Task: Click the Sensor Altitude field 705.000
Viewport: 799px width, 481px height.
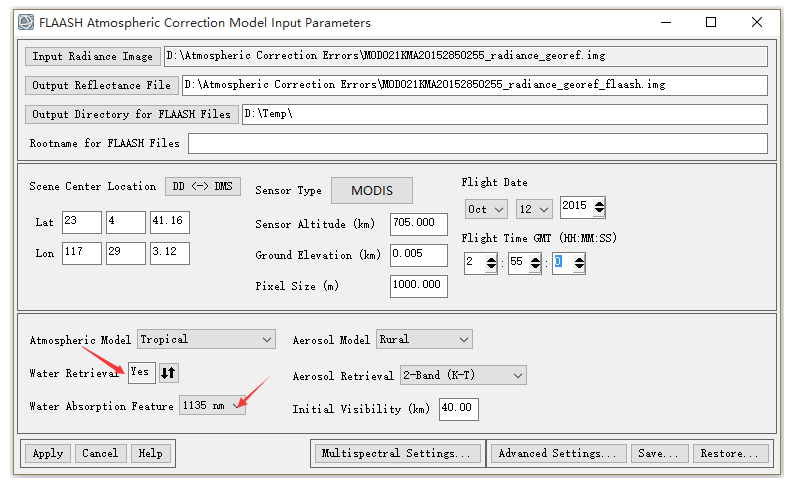Action: coord(419,224)
